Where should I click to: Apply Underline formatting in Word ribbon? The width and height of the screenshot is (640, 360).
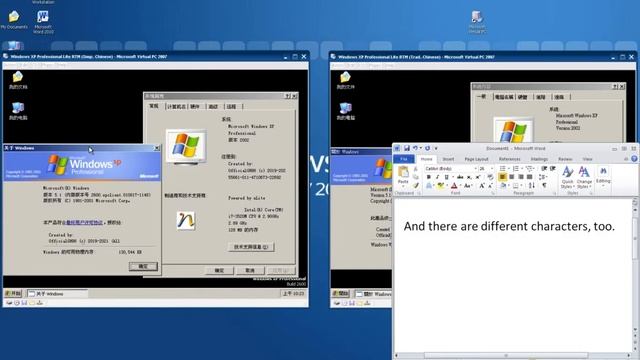click(447, 177)
